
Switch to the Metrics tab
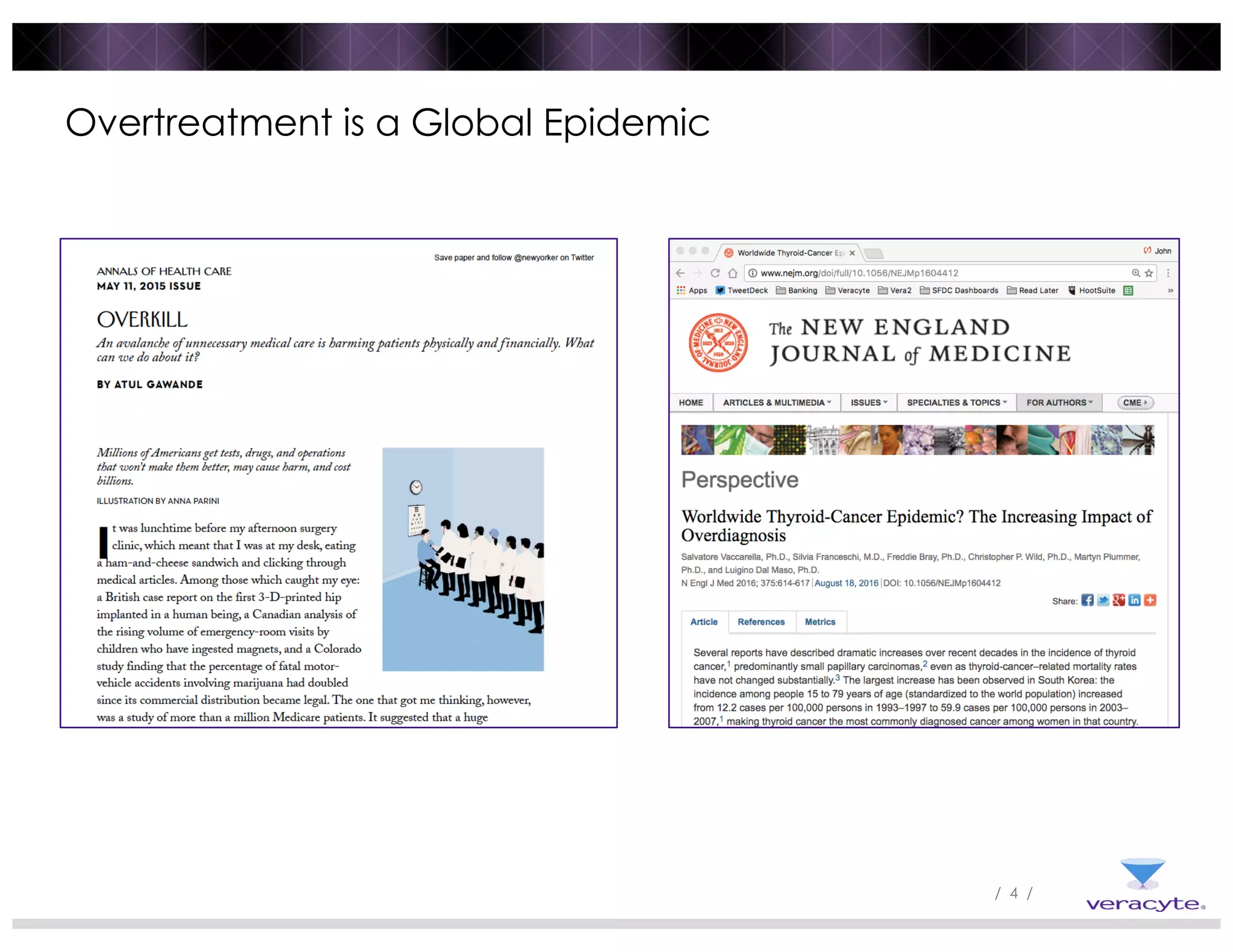point(820,622)
